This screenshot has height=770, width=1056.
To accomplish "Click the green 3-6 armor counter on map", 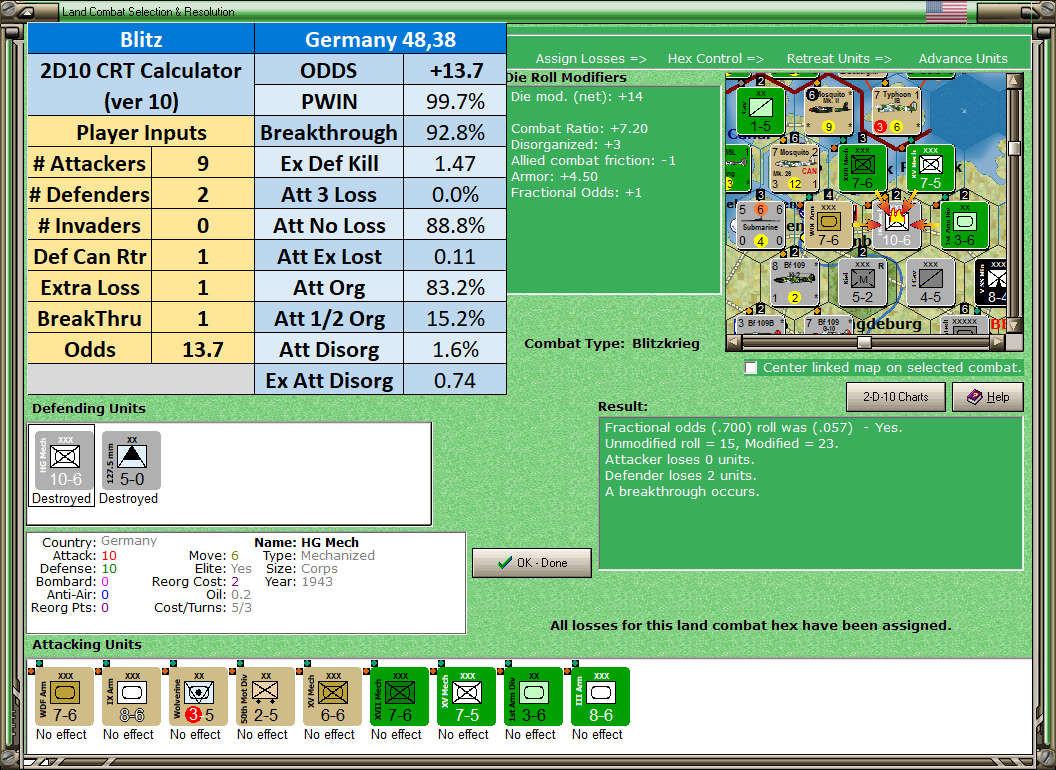I will [964, 224].
